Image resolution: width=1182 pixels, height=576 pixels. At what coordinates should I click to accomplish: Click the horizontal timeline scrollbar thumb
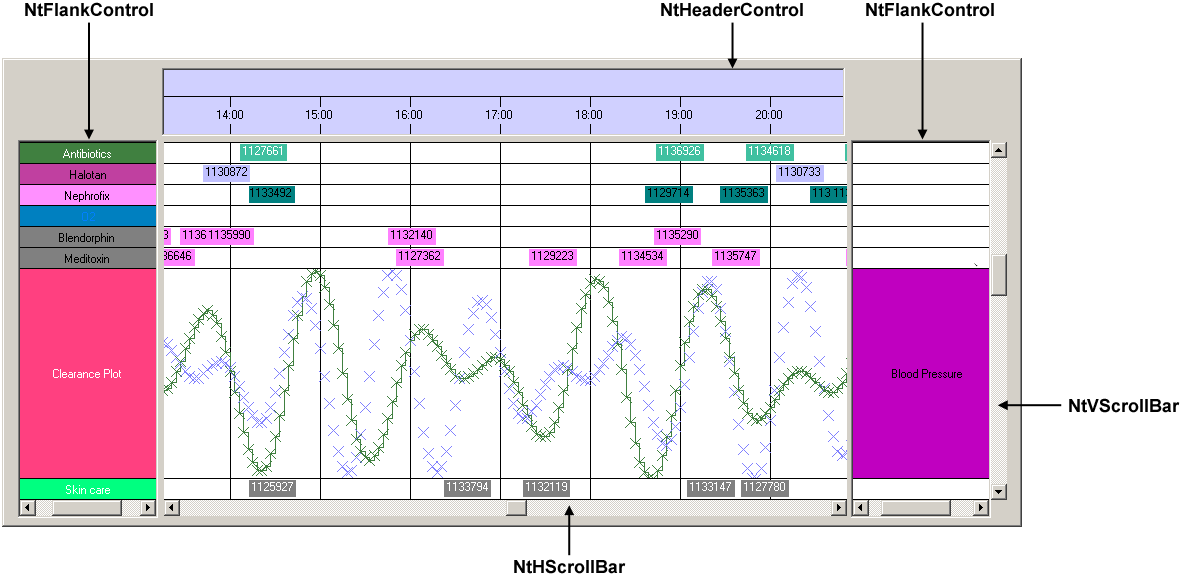tap(516, 508)
